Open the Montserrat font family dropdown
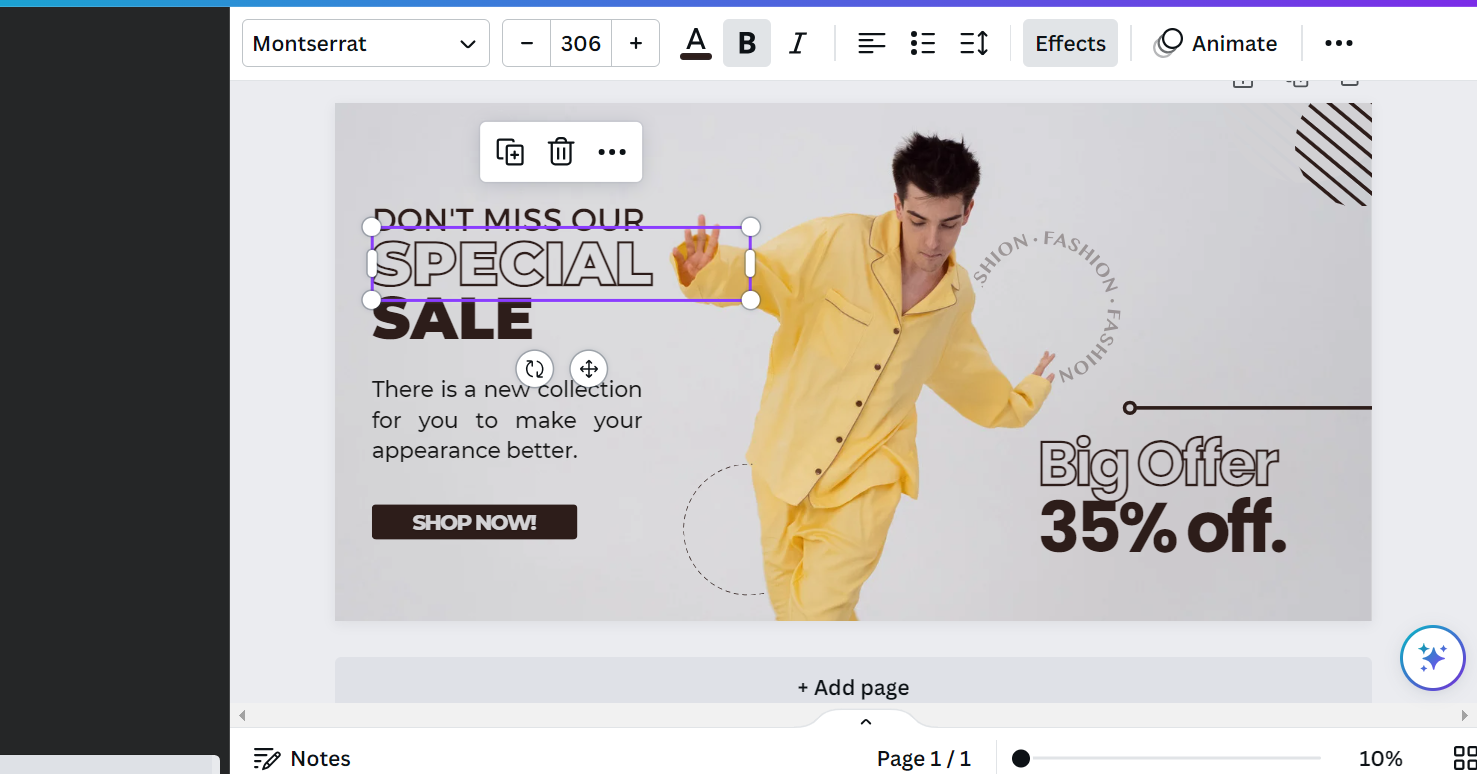Screen dimensions: 1477x774 [x=365, y=43]
